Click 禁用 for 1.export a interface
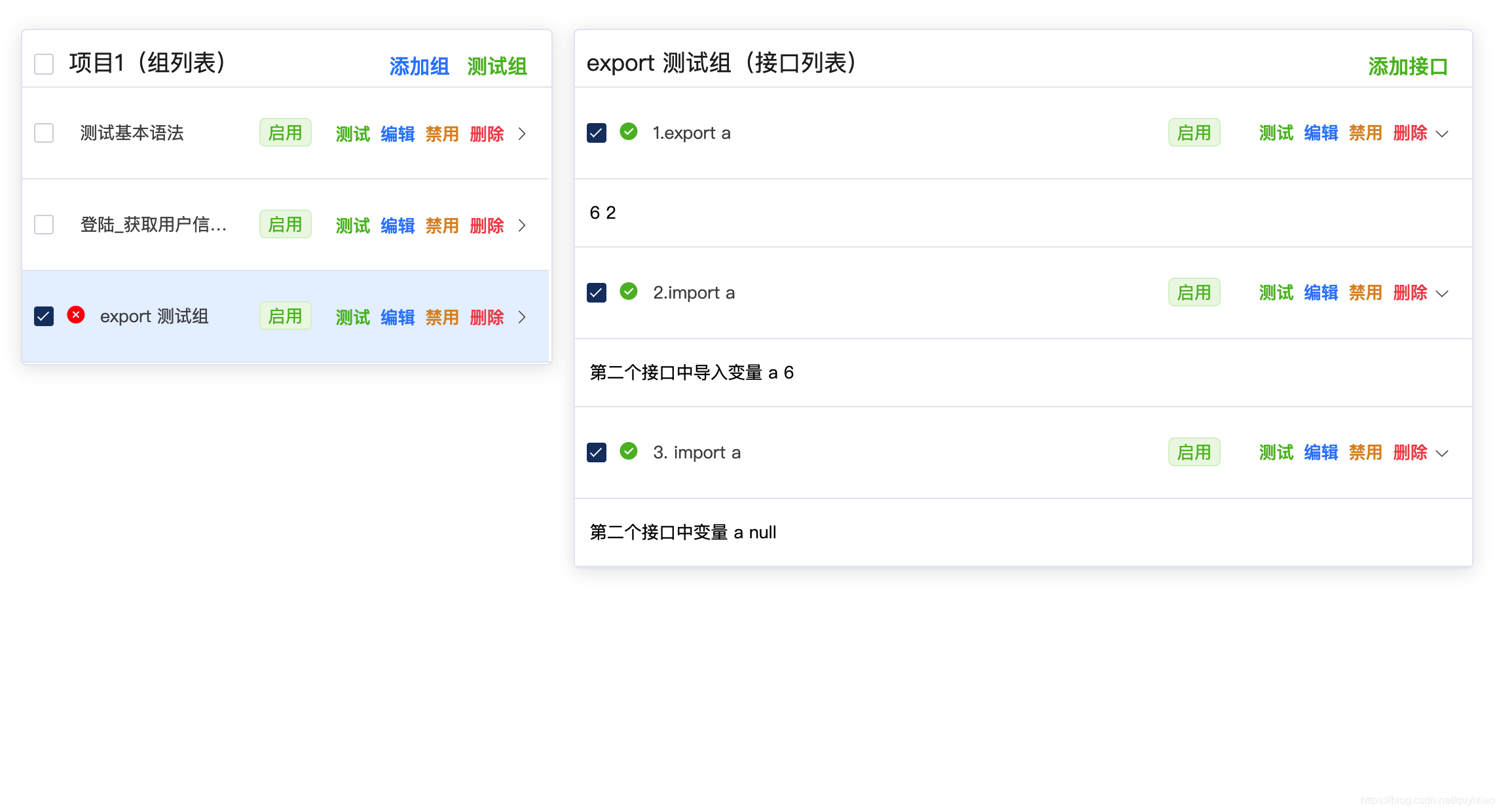1501x812 pixels. (x=1365, y=133)
